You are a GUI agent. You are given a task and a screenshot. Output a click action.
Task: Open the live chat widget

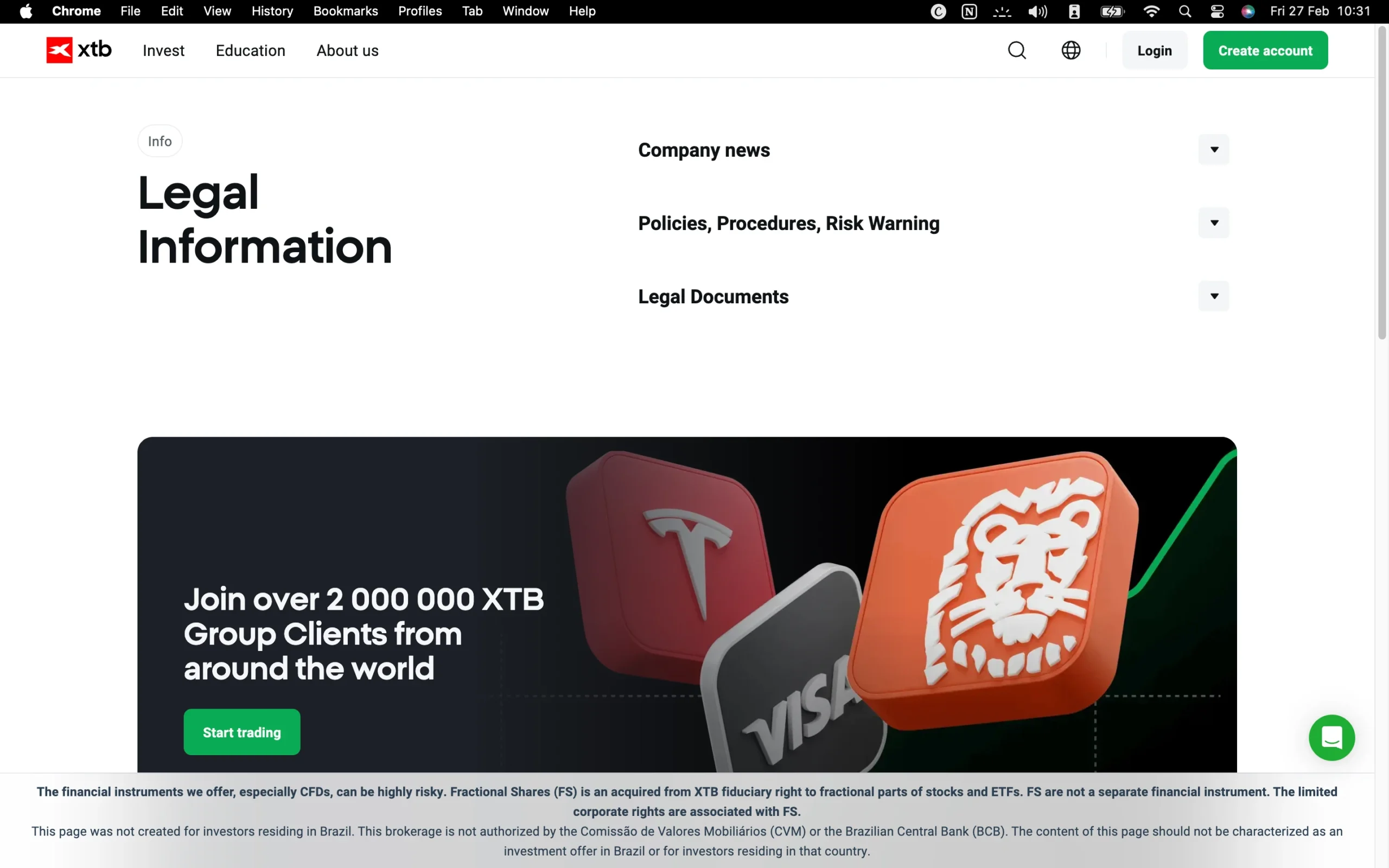pyautogui.click(x=1331, y=737)
